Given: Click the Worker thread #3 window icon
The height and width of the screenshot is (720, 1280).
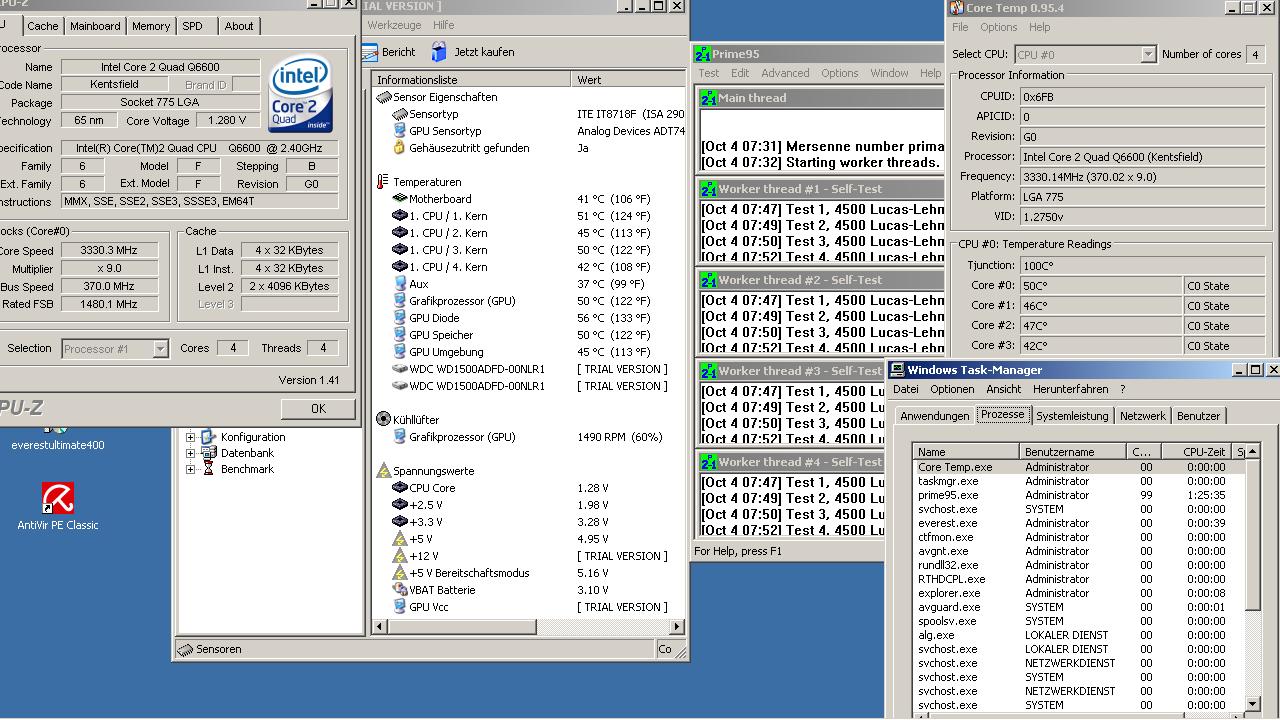Looking at the screenshot, I should click(x=709, y=371).
